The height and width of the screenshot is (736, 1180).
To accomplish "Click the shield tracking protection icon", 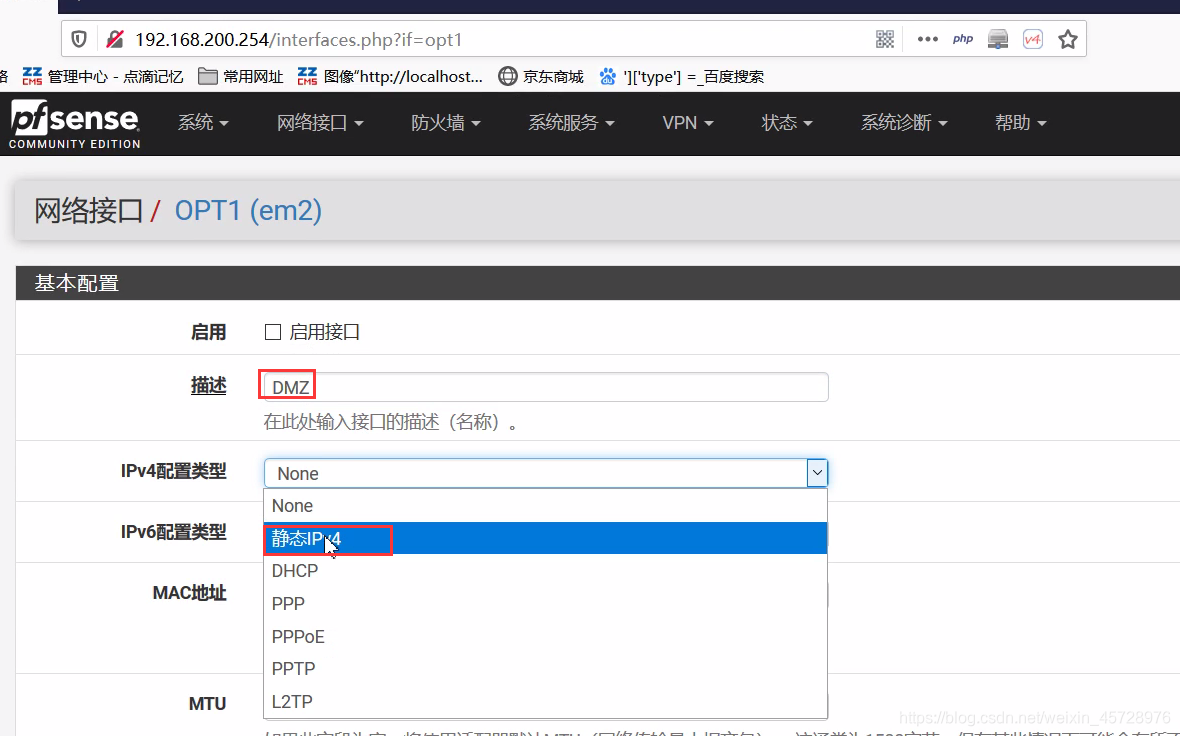I will tap(79, 39).
